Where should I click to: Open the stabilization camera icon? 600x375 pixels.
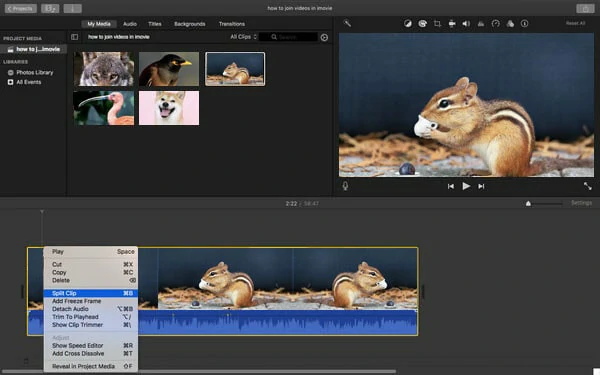[x=452, y=24]
